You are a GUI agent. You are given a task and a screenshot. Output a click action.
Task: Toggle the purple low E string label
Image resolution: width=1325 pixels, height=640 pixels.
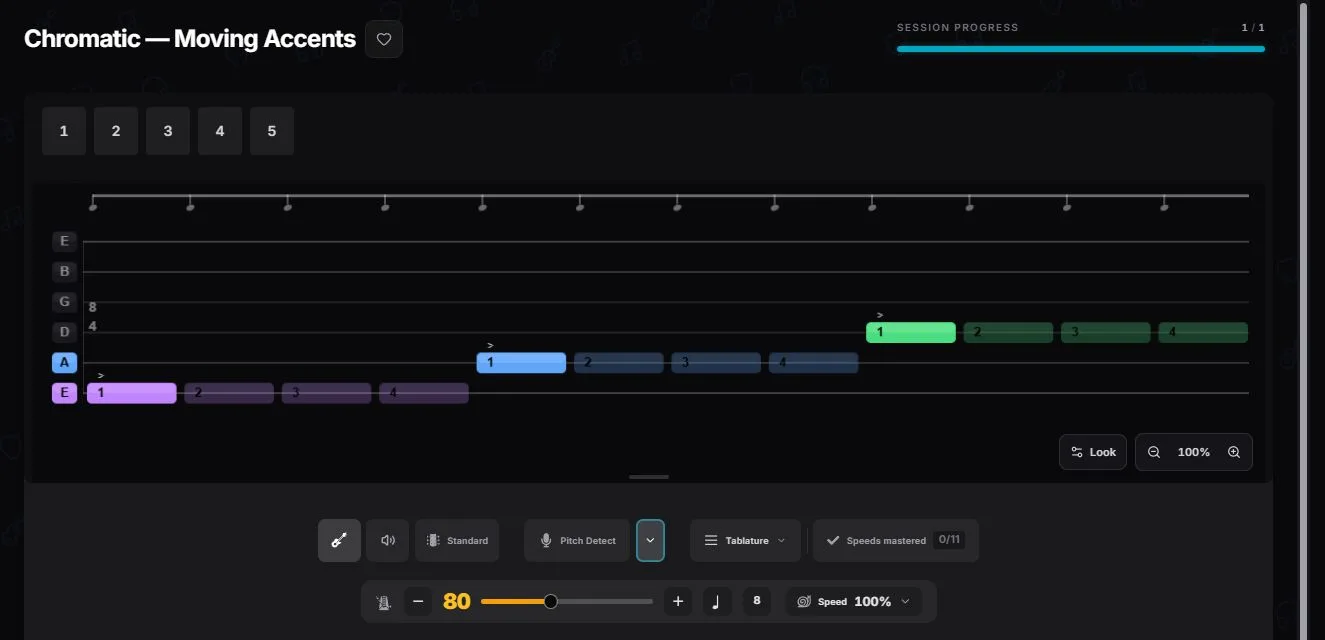[64, 393]
